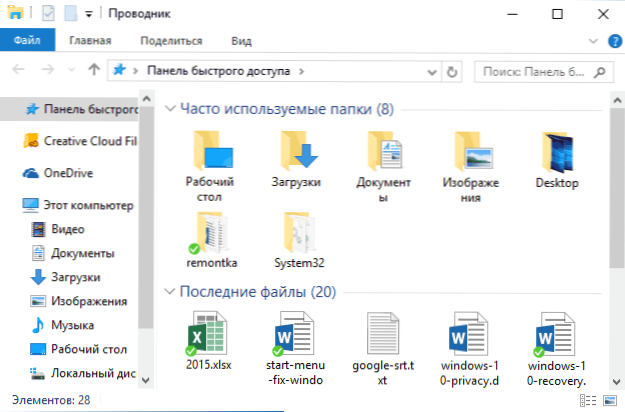625x412 pixels.
Task: Open the recent locations dropdown arrow
Action: 71,70
